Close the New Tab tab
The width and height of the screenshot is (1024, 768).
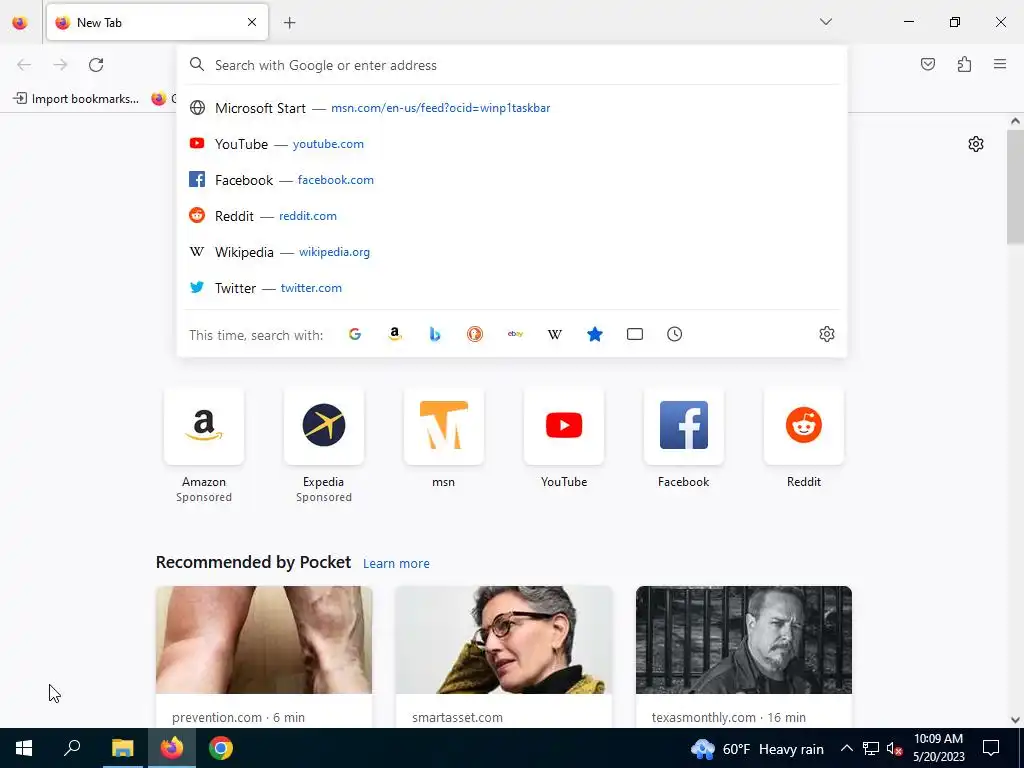[252, 23]
